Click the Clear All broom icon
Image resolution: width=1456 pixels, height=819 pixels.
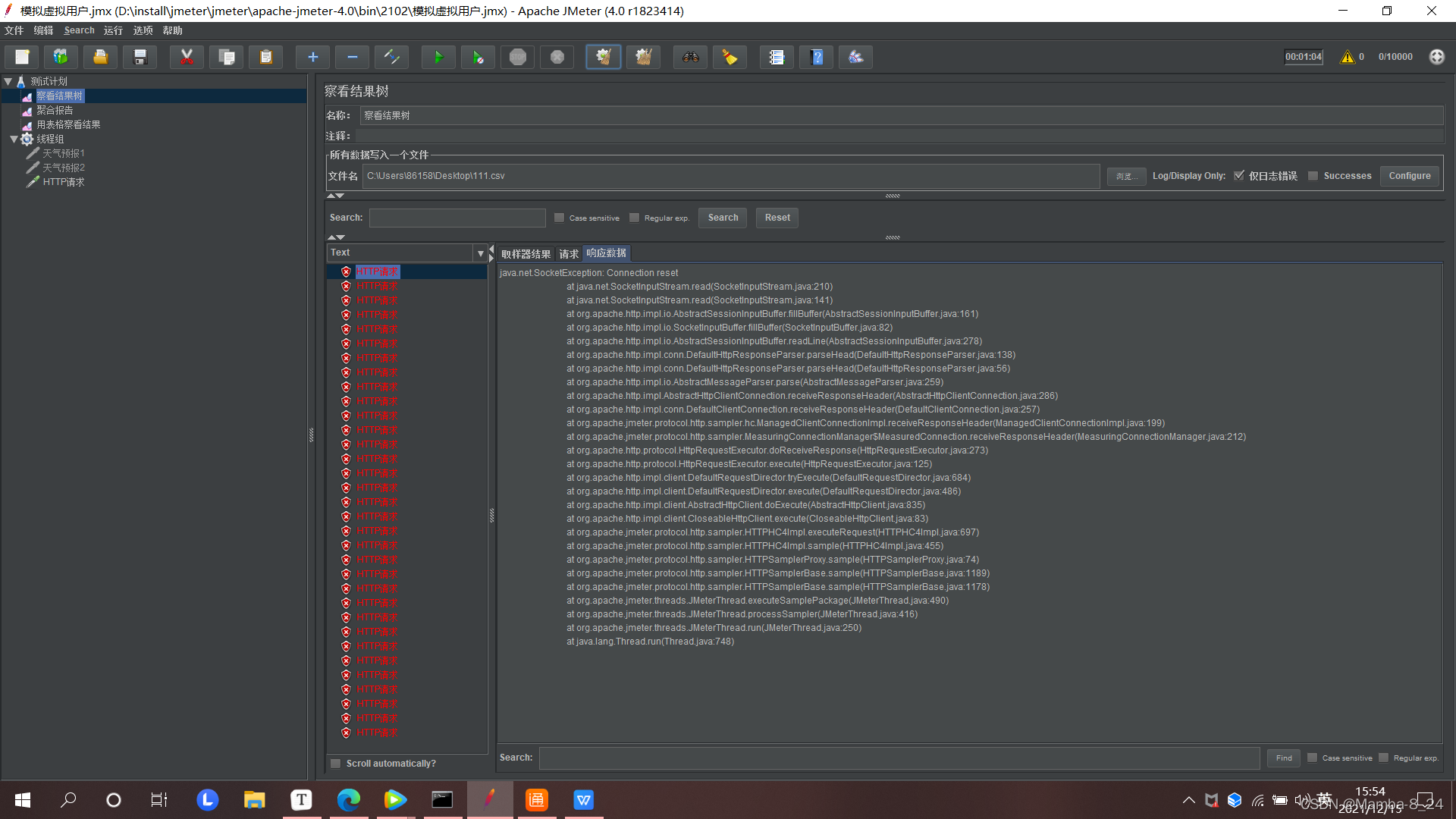[x=643, y=57]
